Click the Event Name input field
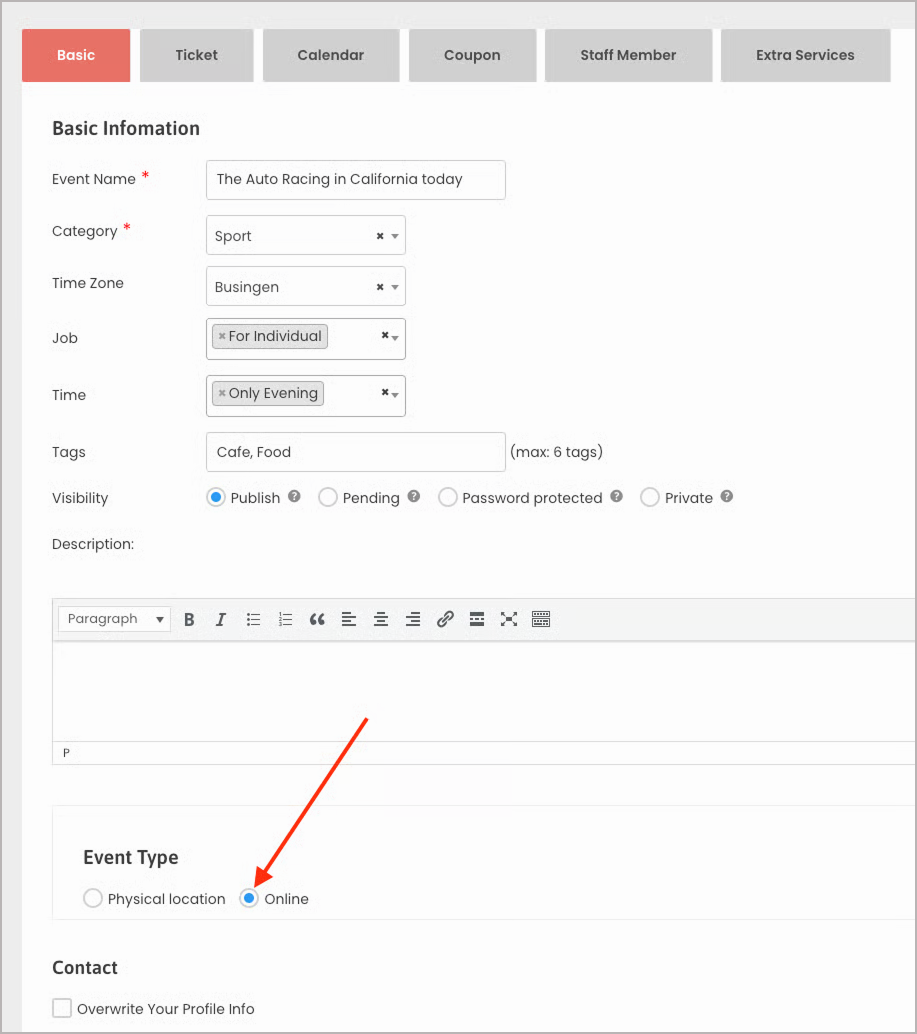The height and width of the screenshot is (1034, 917). (x=355, y=180)
